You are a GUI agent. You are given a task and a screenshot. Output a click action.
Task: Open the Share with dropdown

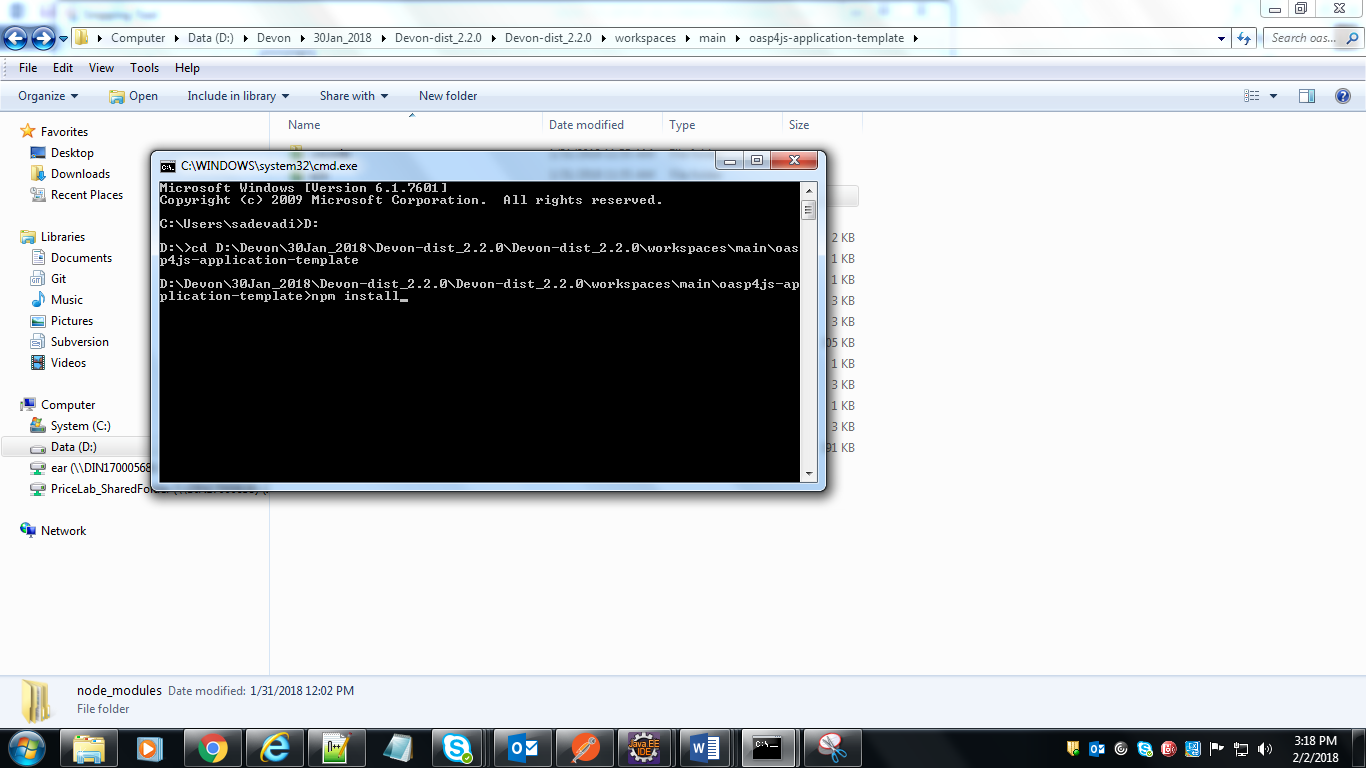coord(354,96)
